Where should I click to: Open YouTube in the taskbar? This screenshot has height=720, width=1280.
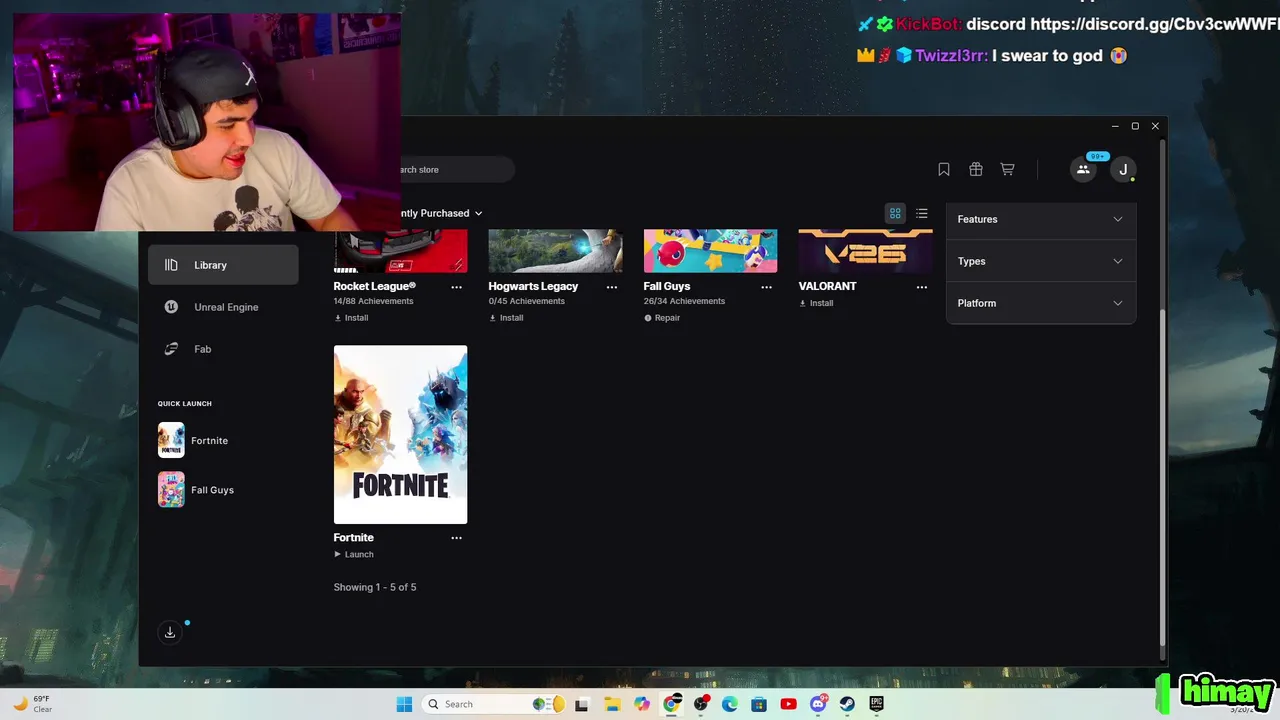click(789, 704)
